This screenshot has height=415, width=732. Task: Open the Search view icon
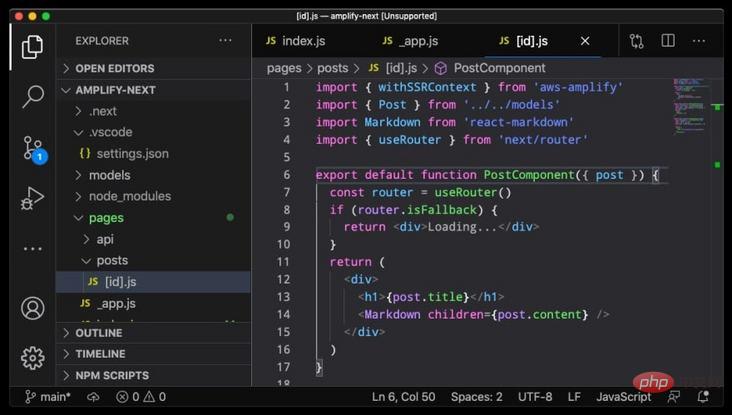tap(33, 97)
